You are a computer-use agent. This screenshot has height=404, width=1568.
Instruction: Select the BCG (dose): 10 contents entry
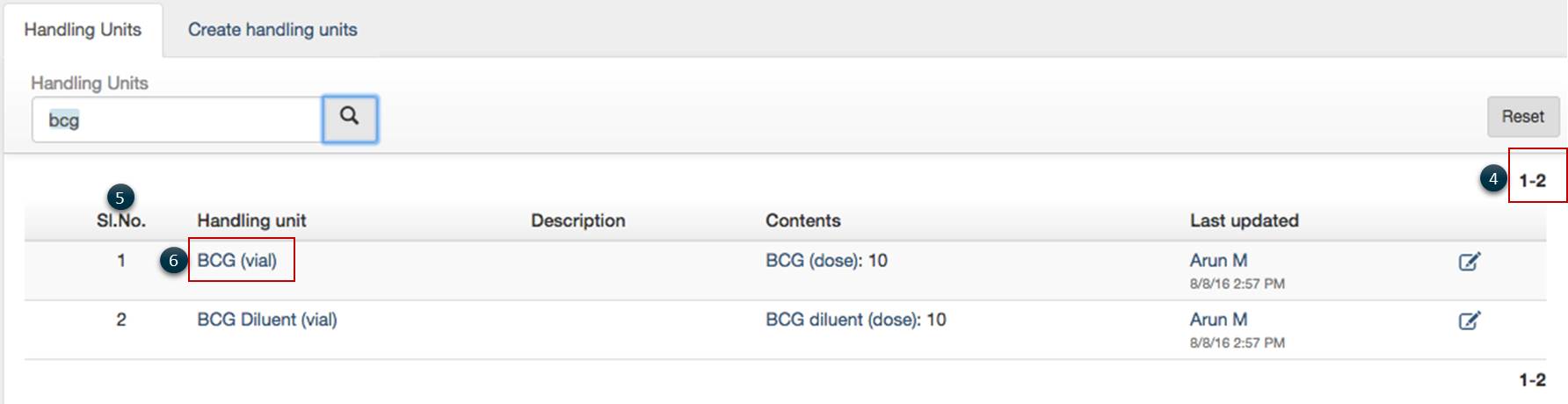(x=826, y=261)
